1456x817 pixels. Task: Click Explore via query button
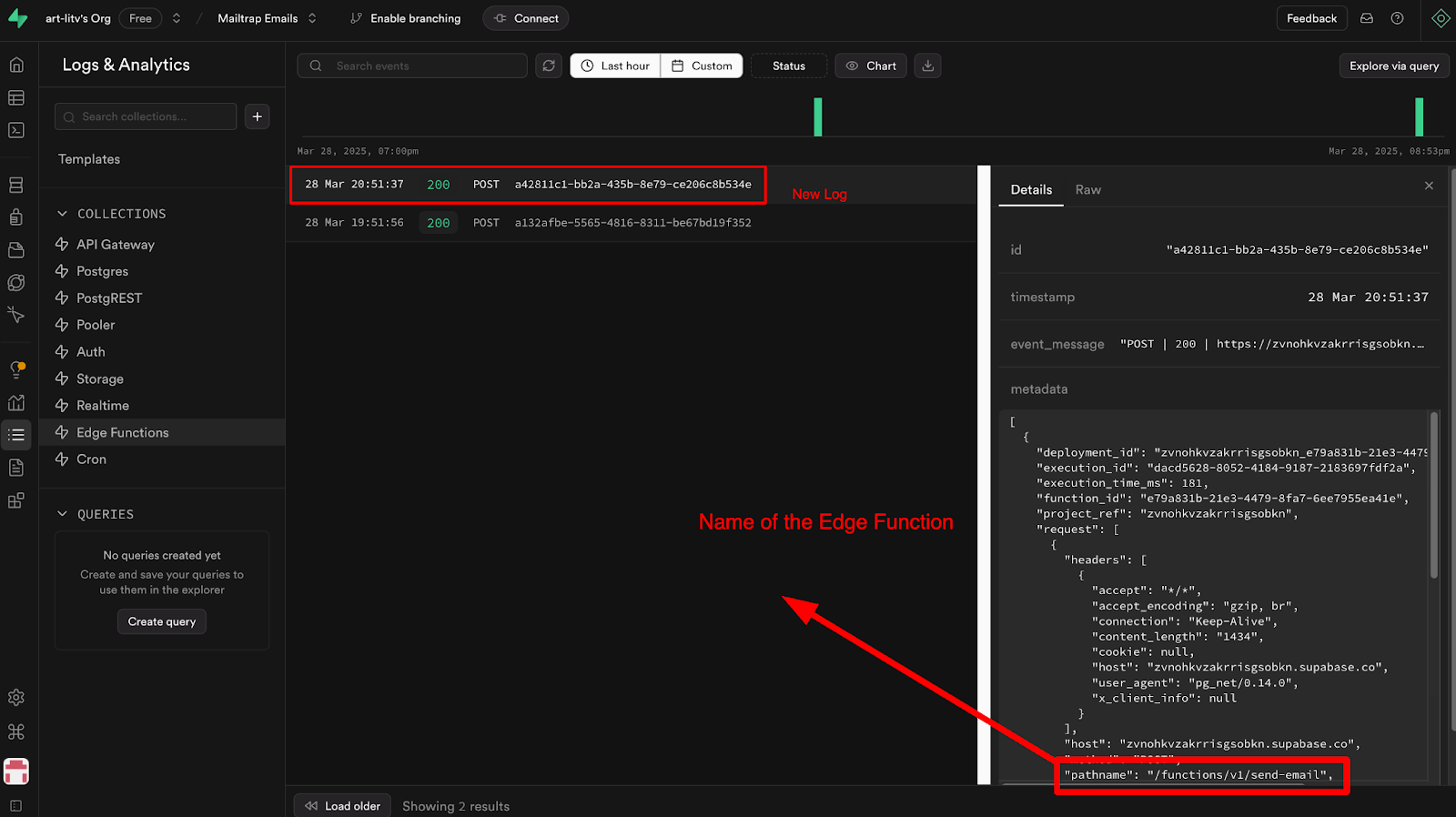(x=1394, y=66)
